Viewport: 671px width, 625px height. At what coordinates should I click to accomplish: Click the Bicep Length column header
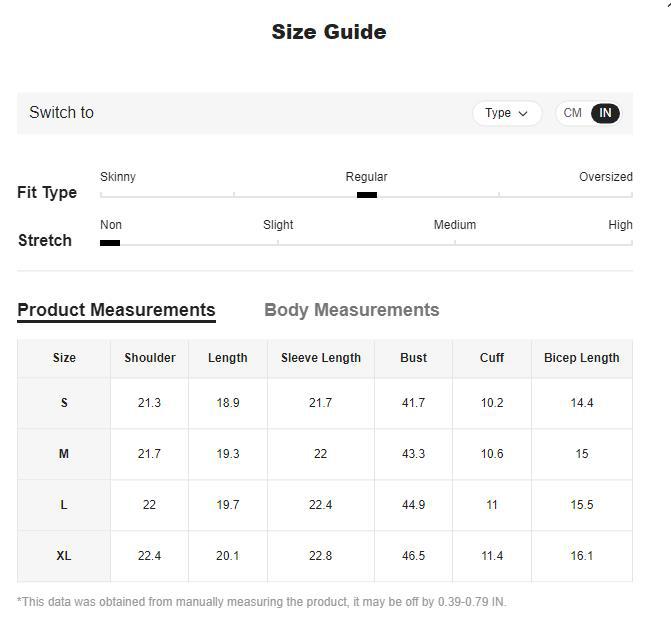coord(582,358)
